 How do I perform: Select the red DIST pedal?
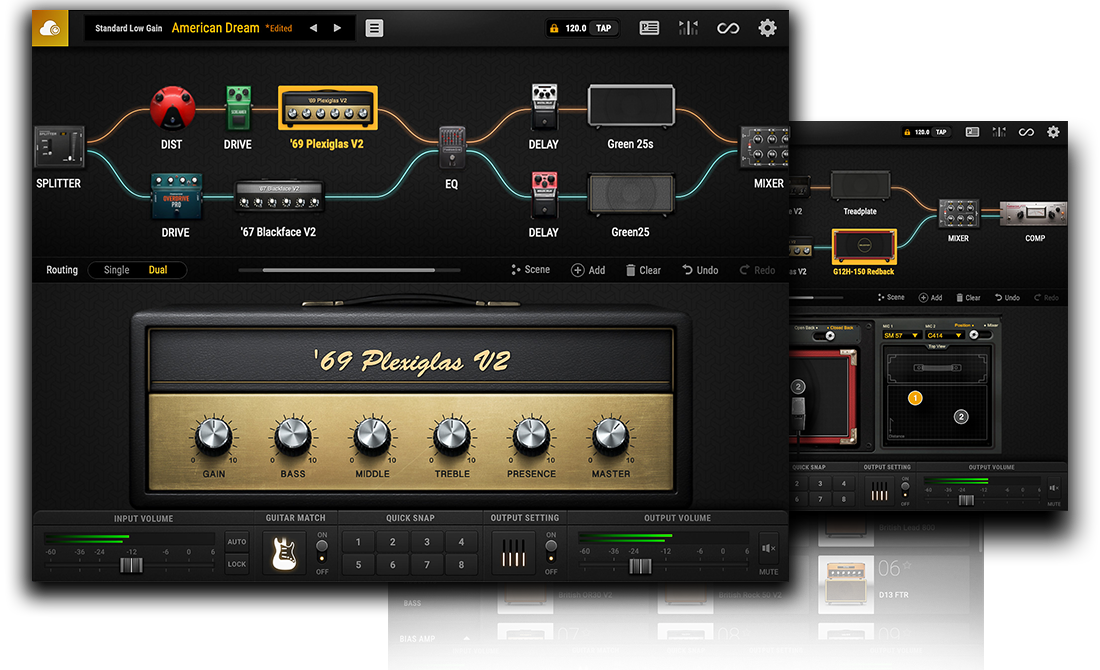[172, 108]
